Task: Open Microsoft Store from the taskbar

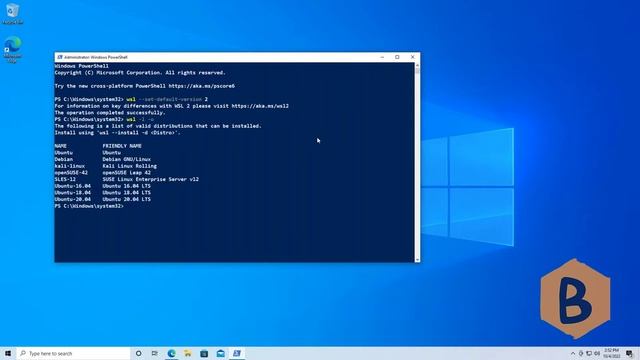Action: click(204, 353)
